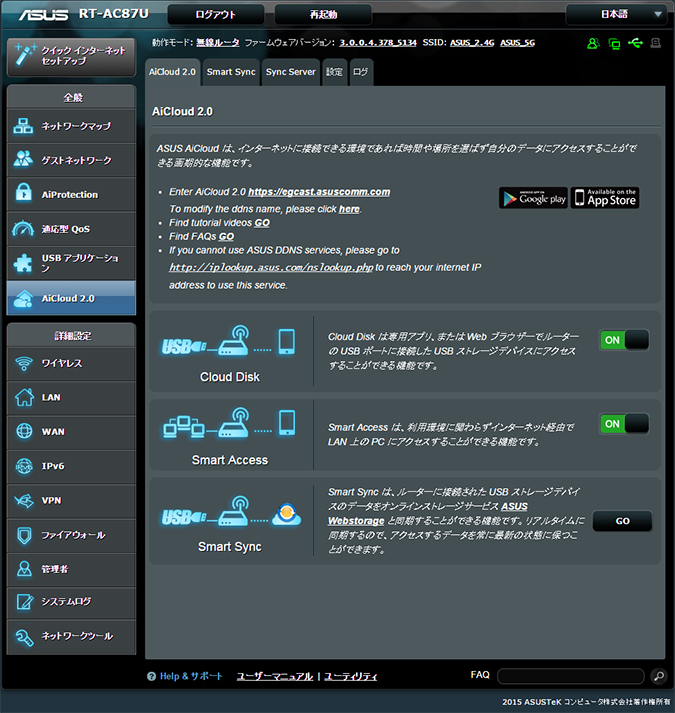
Task: Click the Cloud Disk label
Action: (x=230, y=377)
